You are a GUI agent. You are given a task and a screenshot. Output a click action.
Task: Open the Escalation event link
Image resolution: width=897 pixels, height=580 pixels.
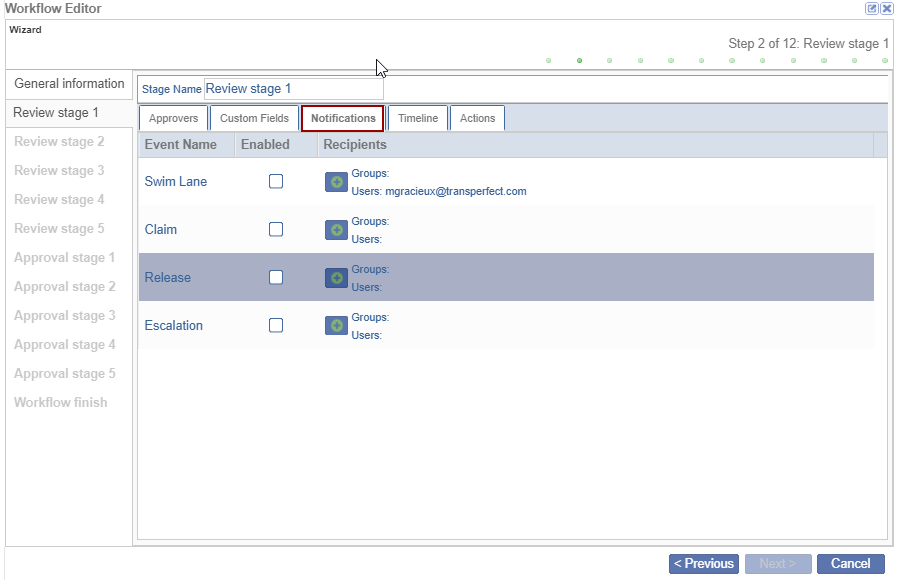[174, 325]
